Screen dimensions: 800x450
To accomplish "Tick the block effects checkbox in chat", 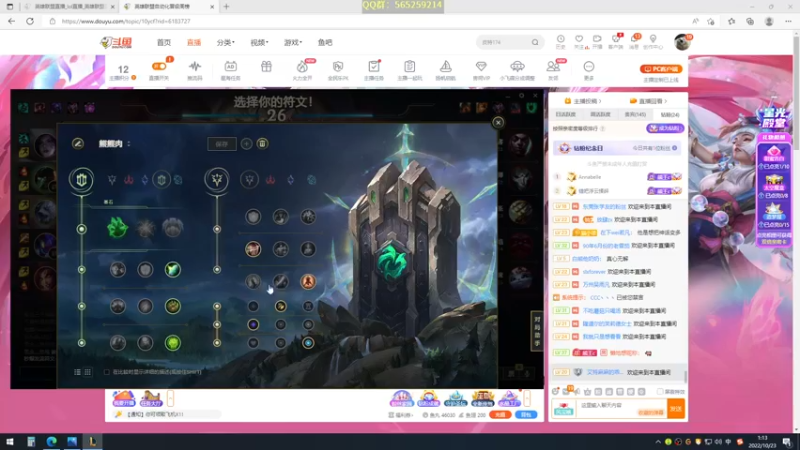I will [x=660, y=391].
